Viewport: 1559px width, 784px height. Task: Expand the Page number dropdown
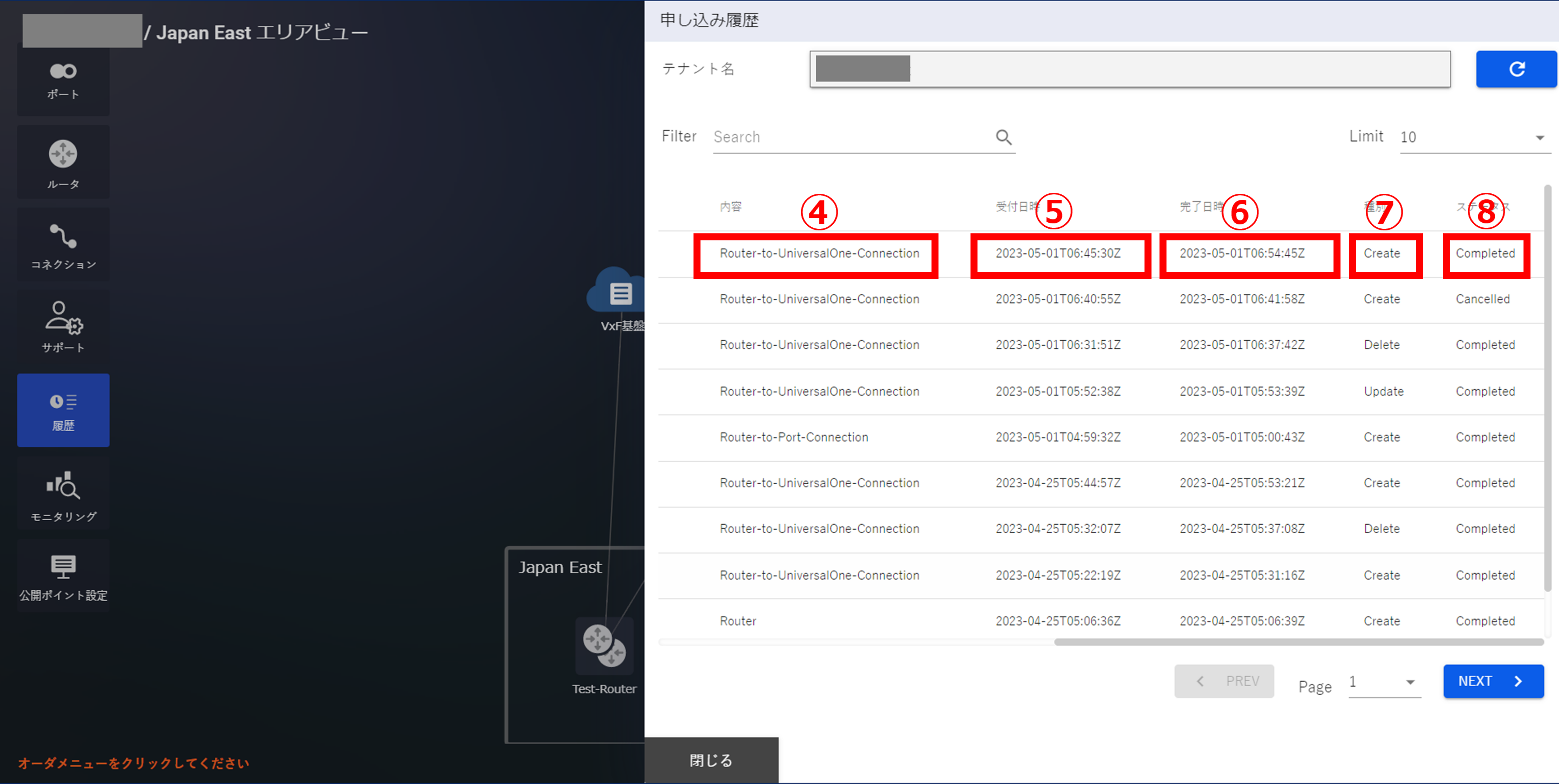click(1383, 683)
